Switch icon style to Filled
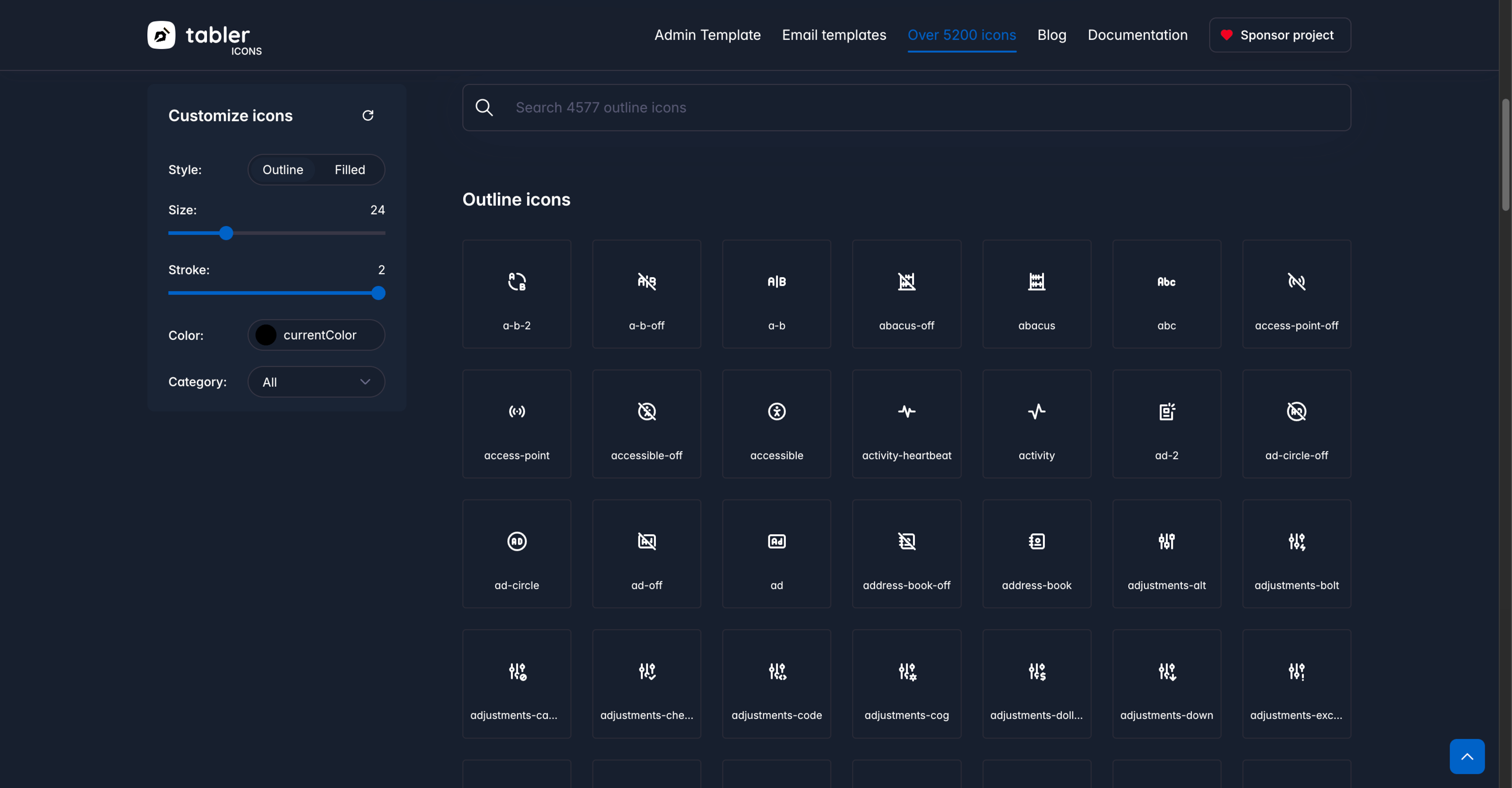 point(350,170)
